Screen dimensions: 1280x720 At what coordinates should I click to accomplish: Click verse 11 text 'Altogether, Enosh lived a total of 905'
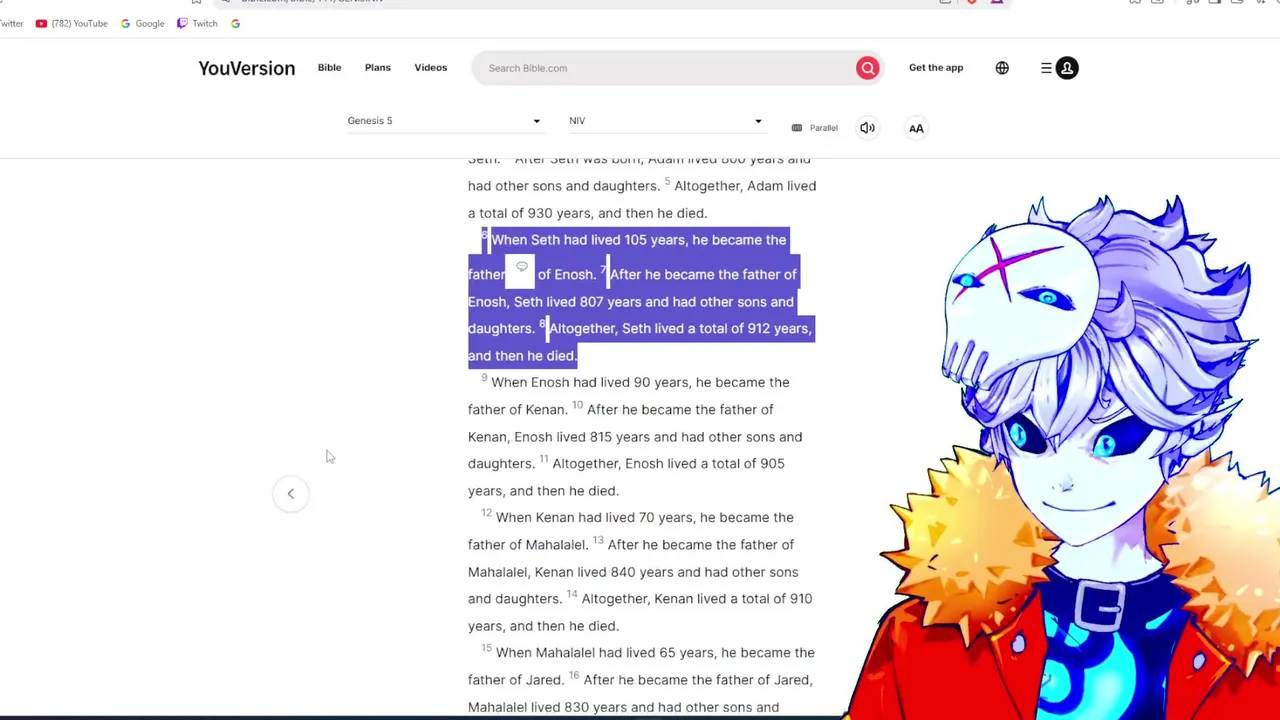click(668, 463)
